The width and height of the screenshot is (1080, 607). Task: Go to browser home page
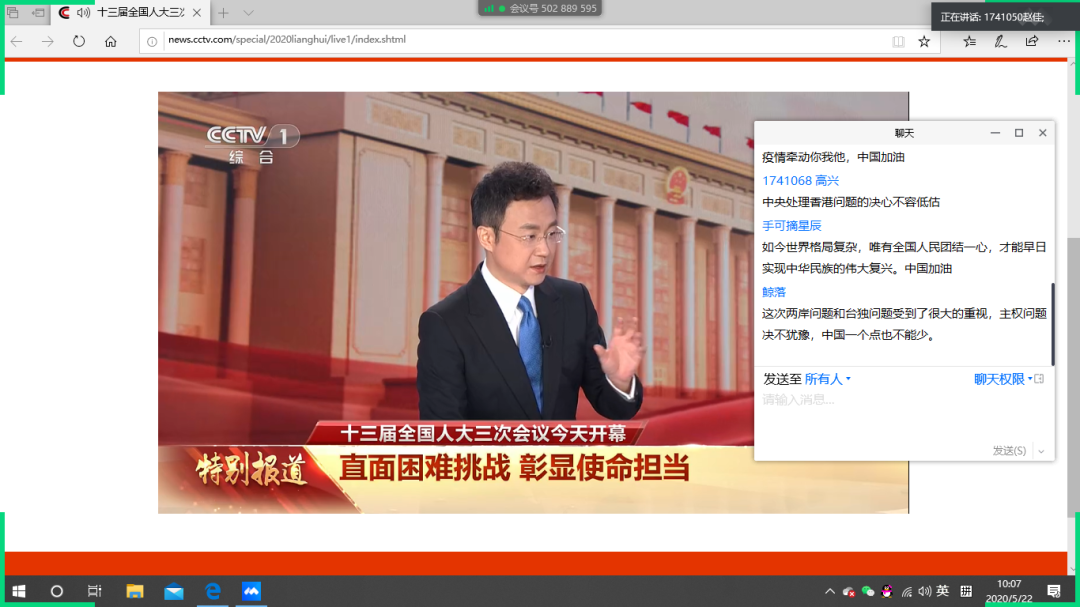(x=110, y=41)
